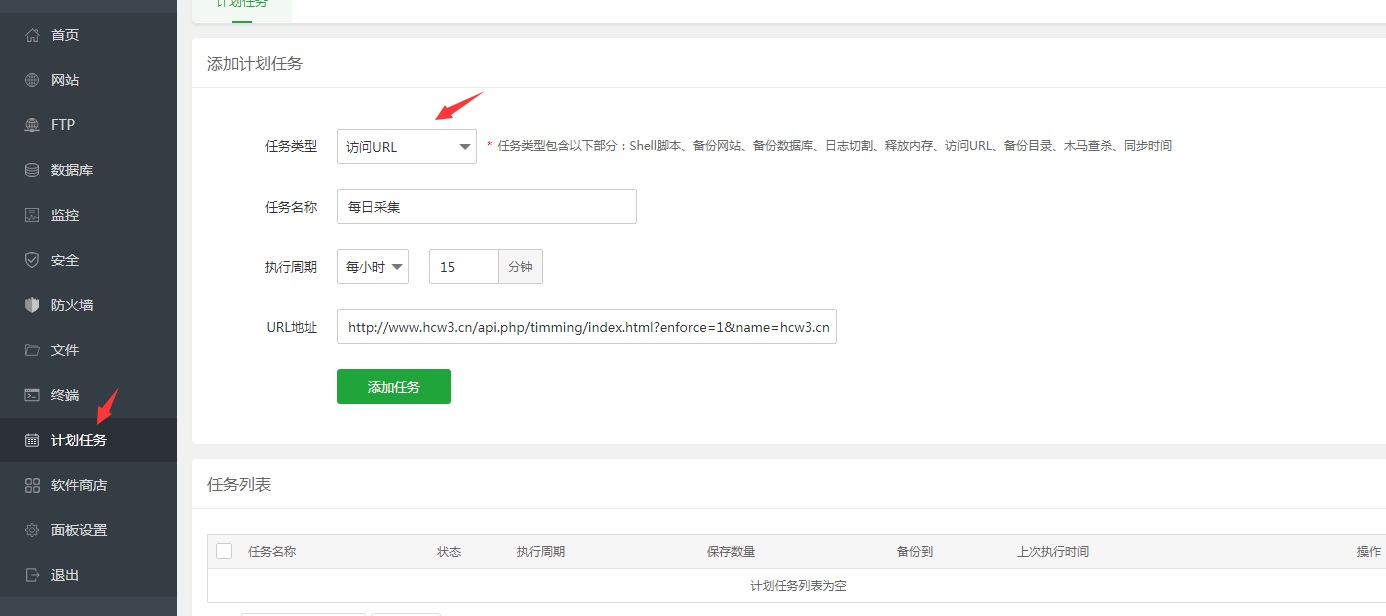Click the 退出 logout icon
Image resolution: width=1386 pixels, height=616 pixels.
33,574
